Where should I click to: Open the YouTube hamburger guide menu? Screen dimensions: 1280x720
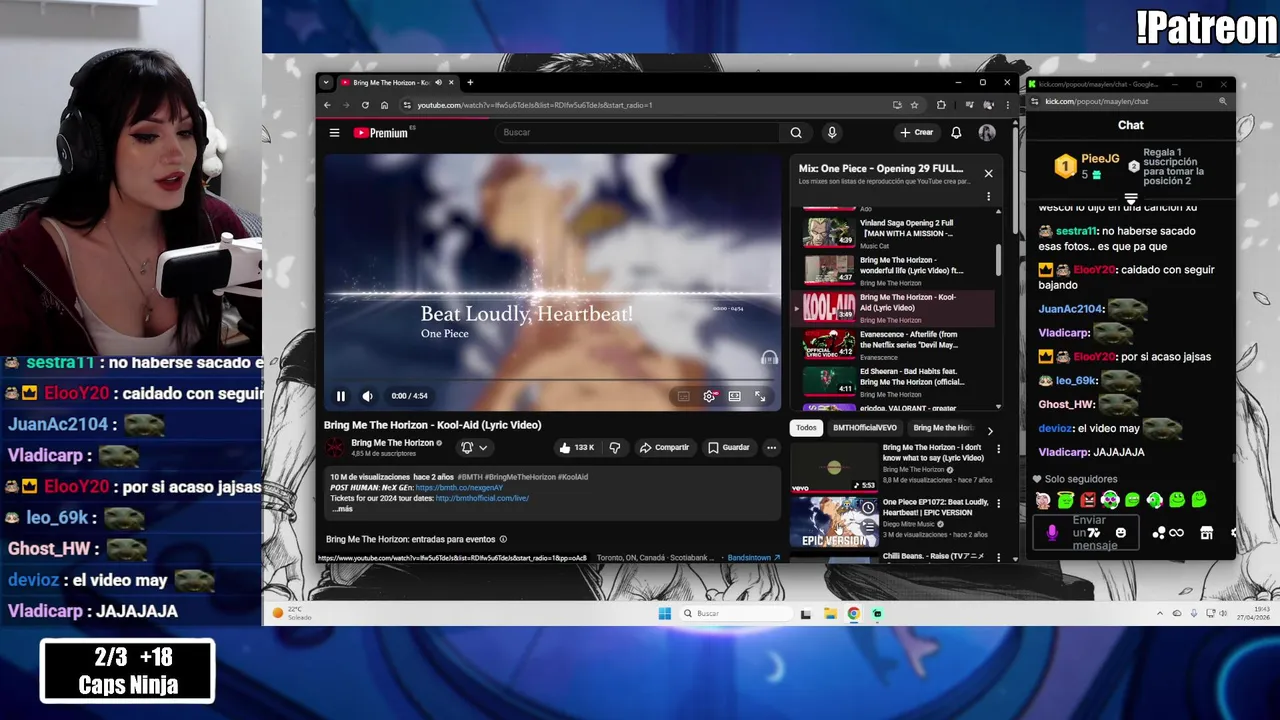(334, 132)
